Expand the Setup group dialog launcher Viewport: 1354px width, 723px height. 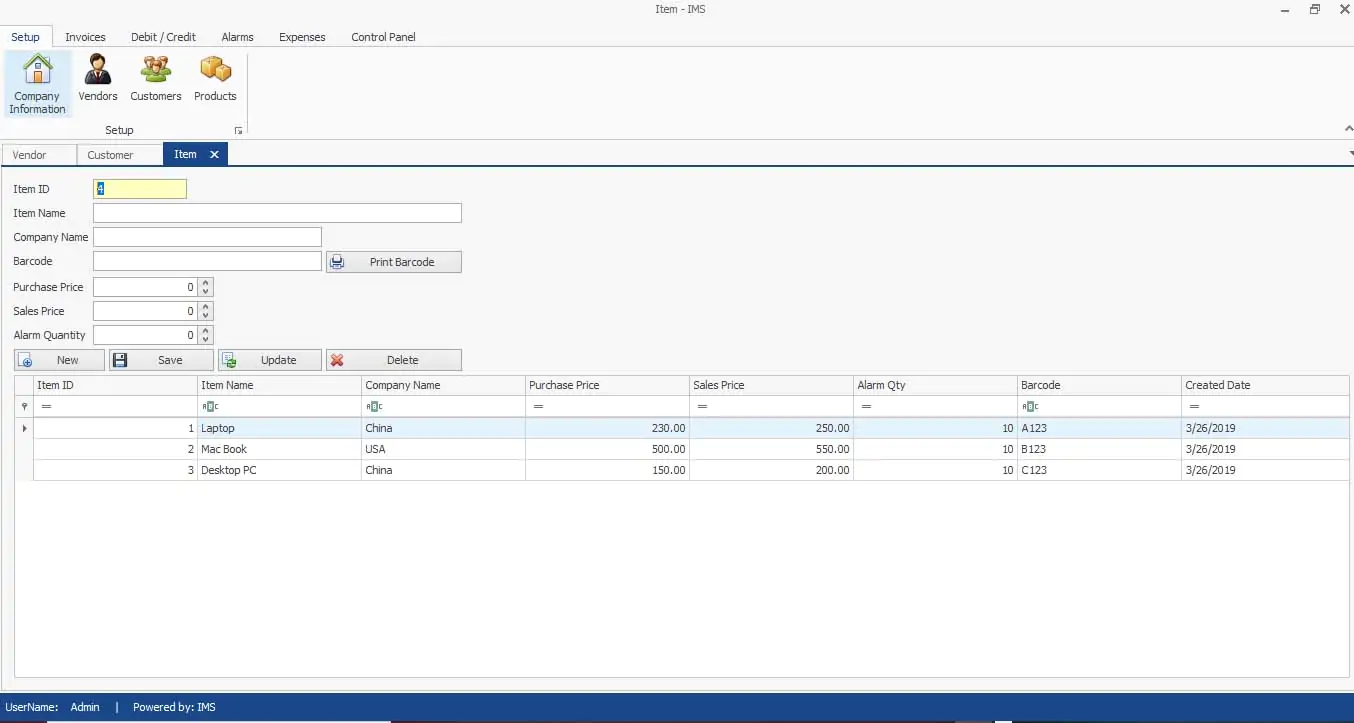tap(238, 131)
